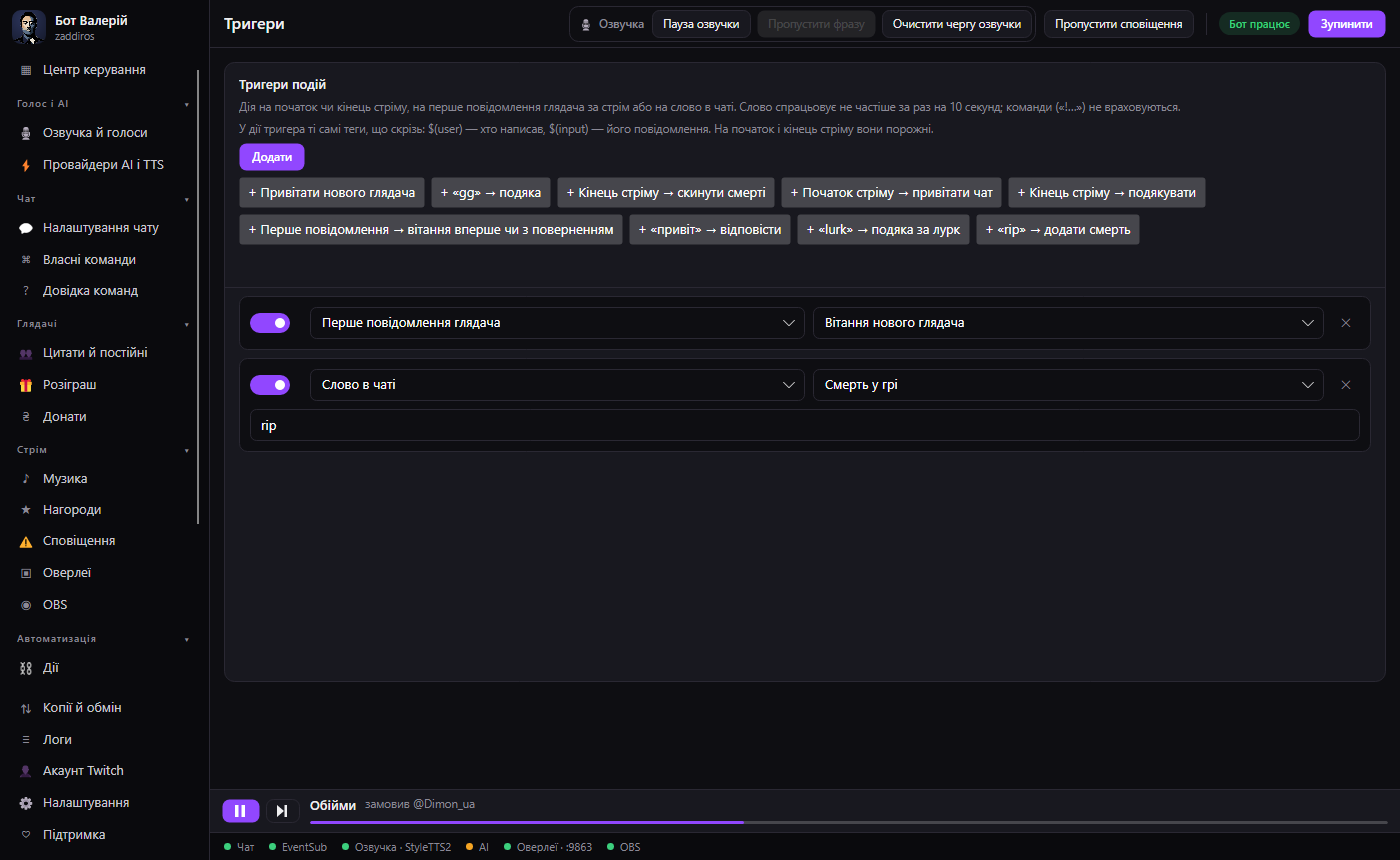This screenshot has height=860, width=1400.
Task: Click Очистити чергу озвучки button
Action: pos(957,24)
